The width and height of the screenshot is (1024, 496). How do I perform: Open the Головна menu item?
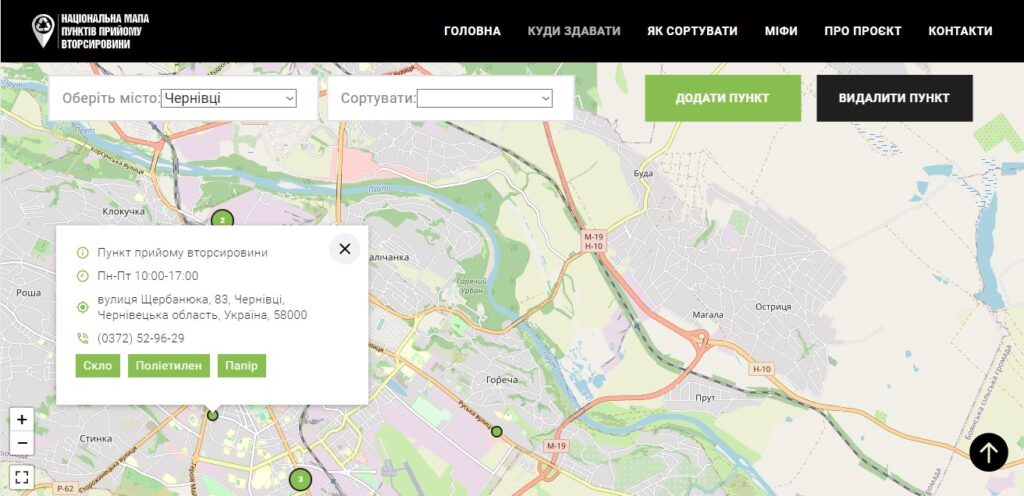coord(472,31)
